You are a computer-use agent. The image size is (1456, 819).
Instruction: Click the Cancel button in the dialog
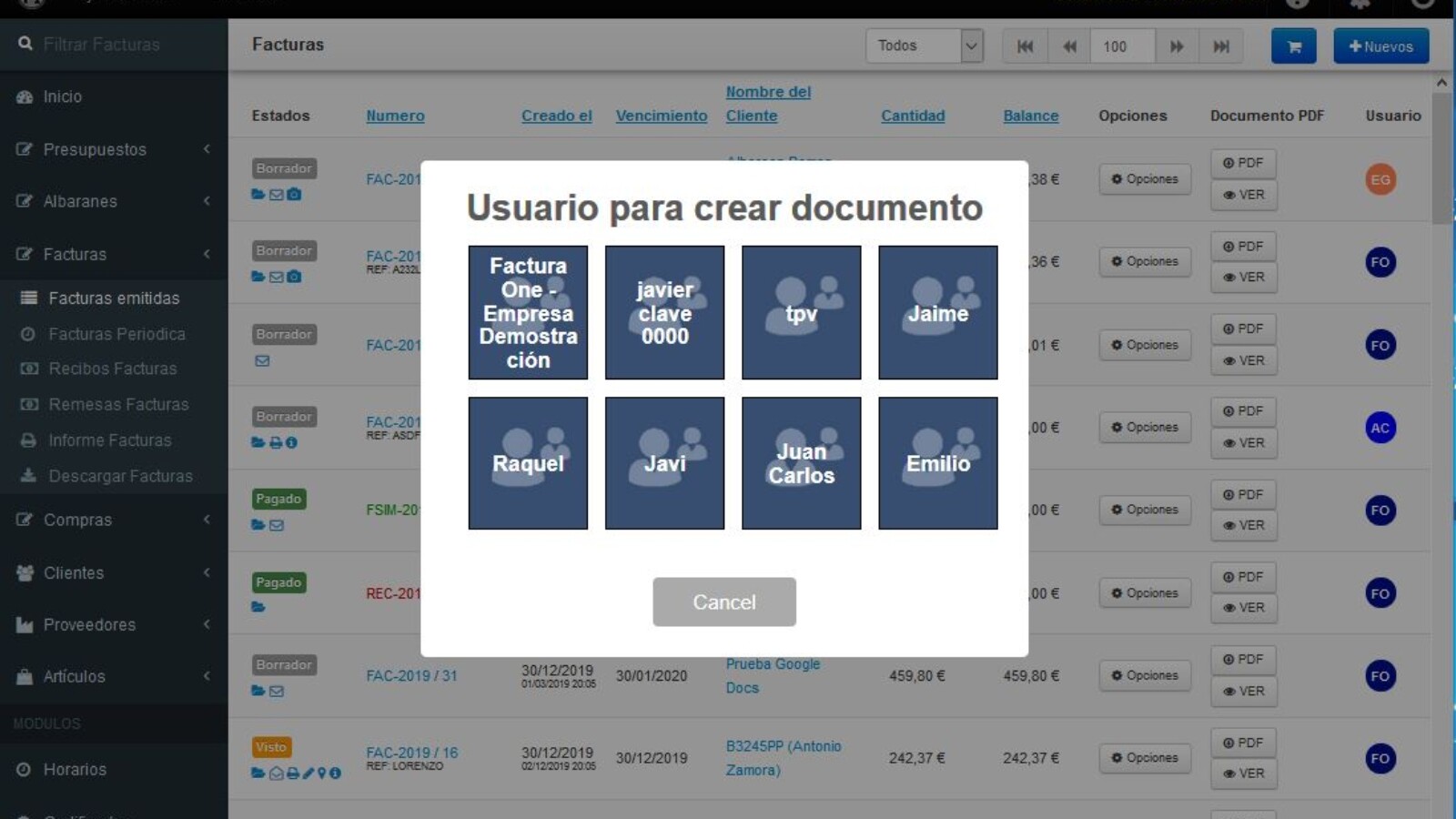723,602
